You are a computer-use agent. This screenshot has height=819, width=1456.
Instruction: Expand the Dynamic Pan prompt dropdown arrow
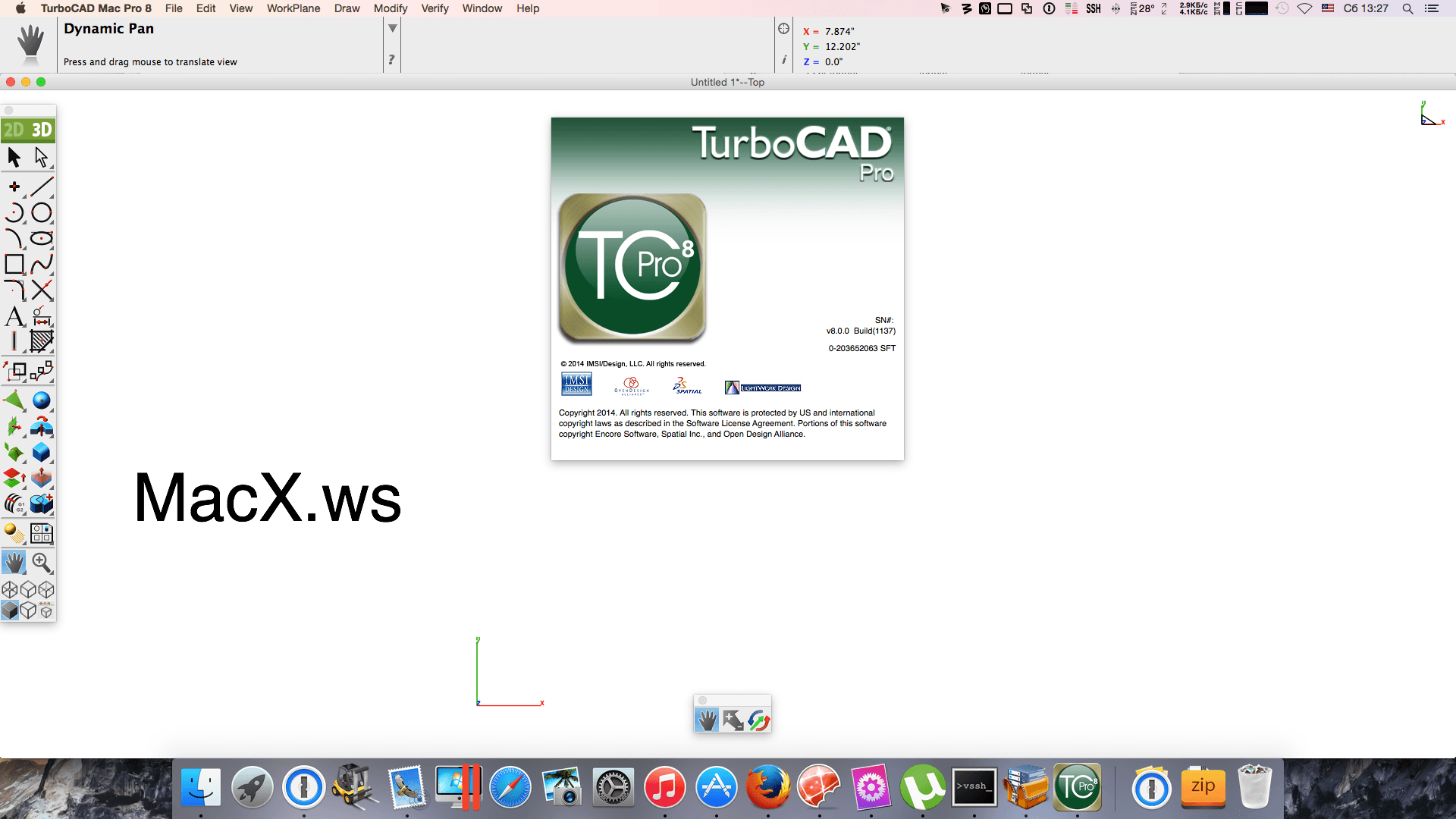(393, 28)
